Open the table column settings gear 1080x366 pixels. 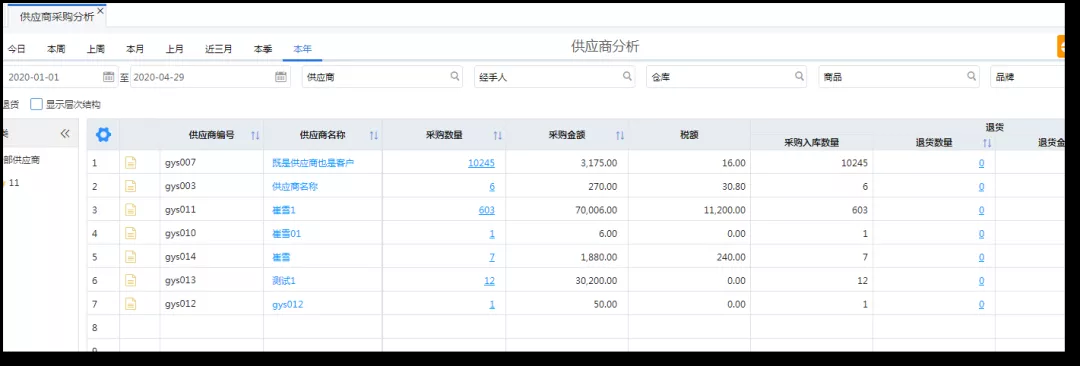[x=103, y=135]
